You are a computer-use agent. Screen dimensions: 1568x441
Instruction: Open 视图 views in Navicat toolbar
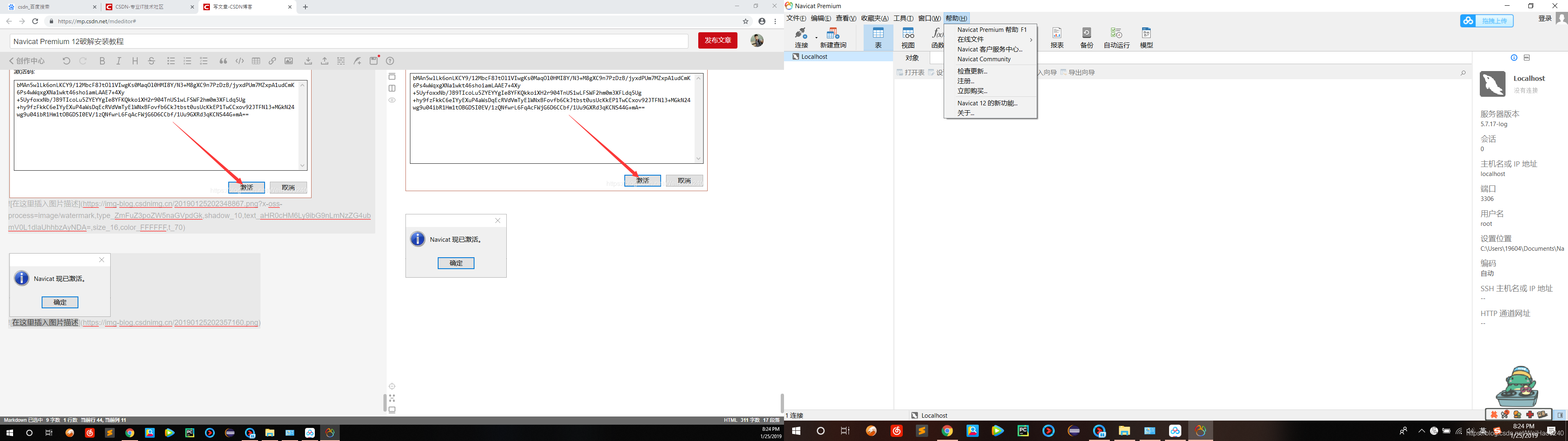908,37
